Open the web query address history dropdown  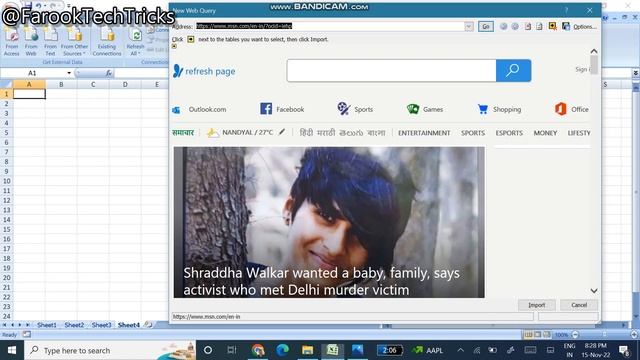click(x=469, y=27)
